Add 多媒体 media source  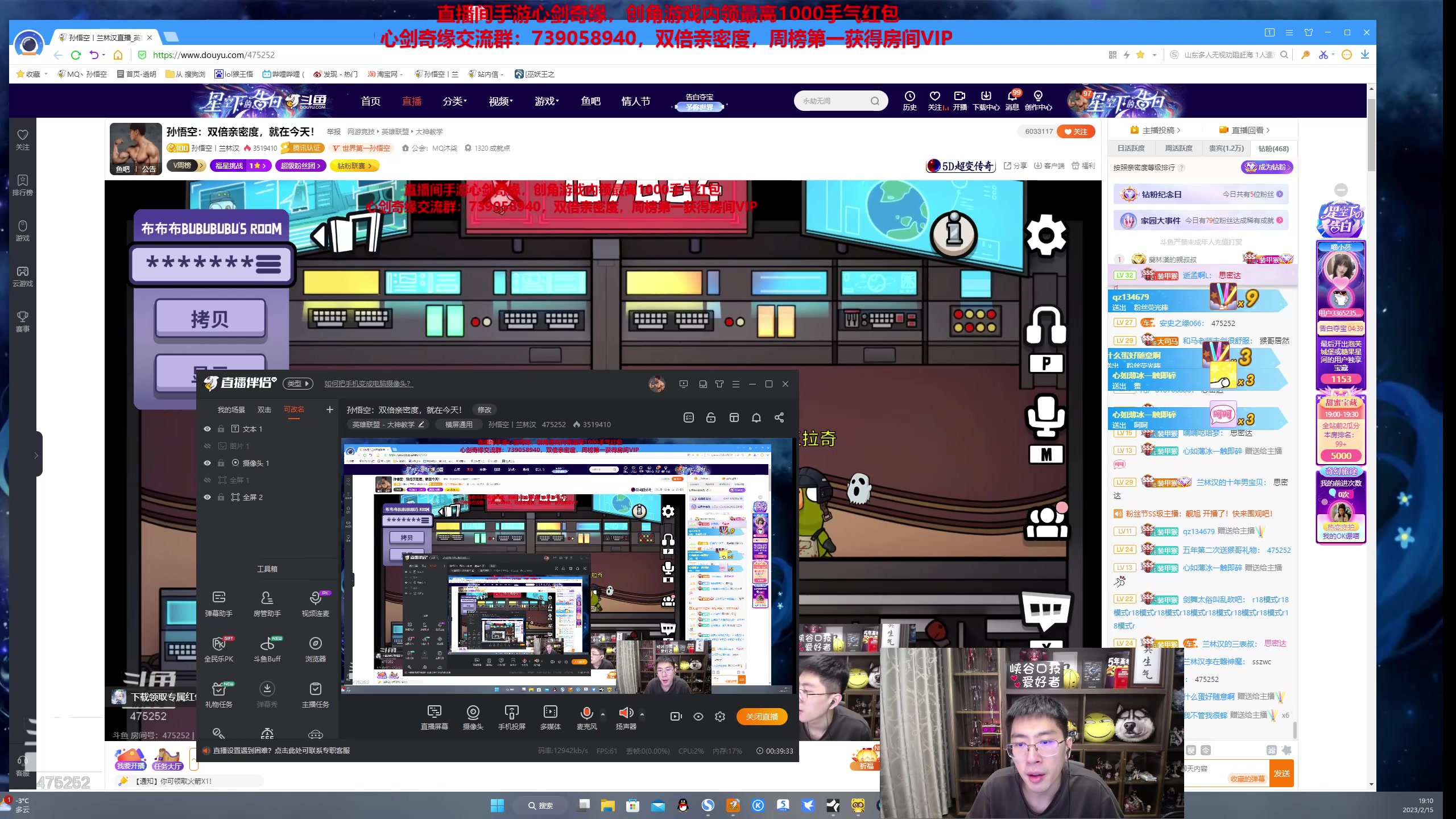point(550,717)
